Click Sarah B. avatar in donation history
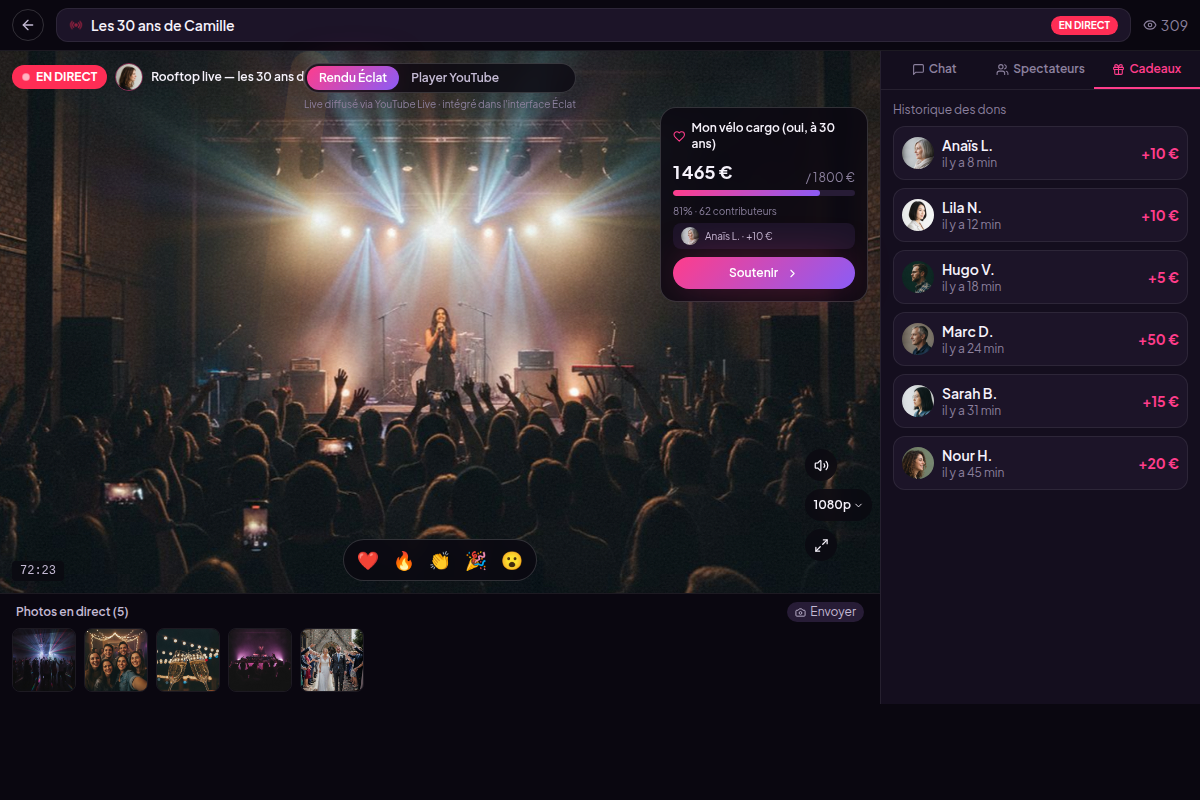This screenshot has height=800, width=1200. click(x=918, y=401)
